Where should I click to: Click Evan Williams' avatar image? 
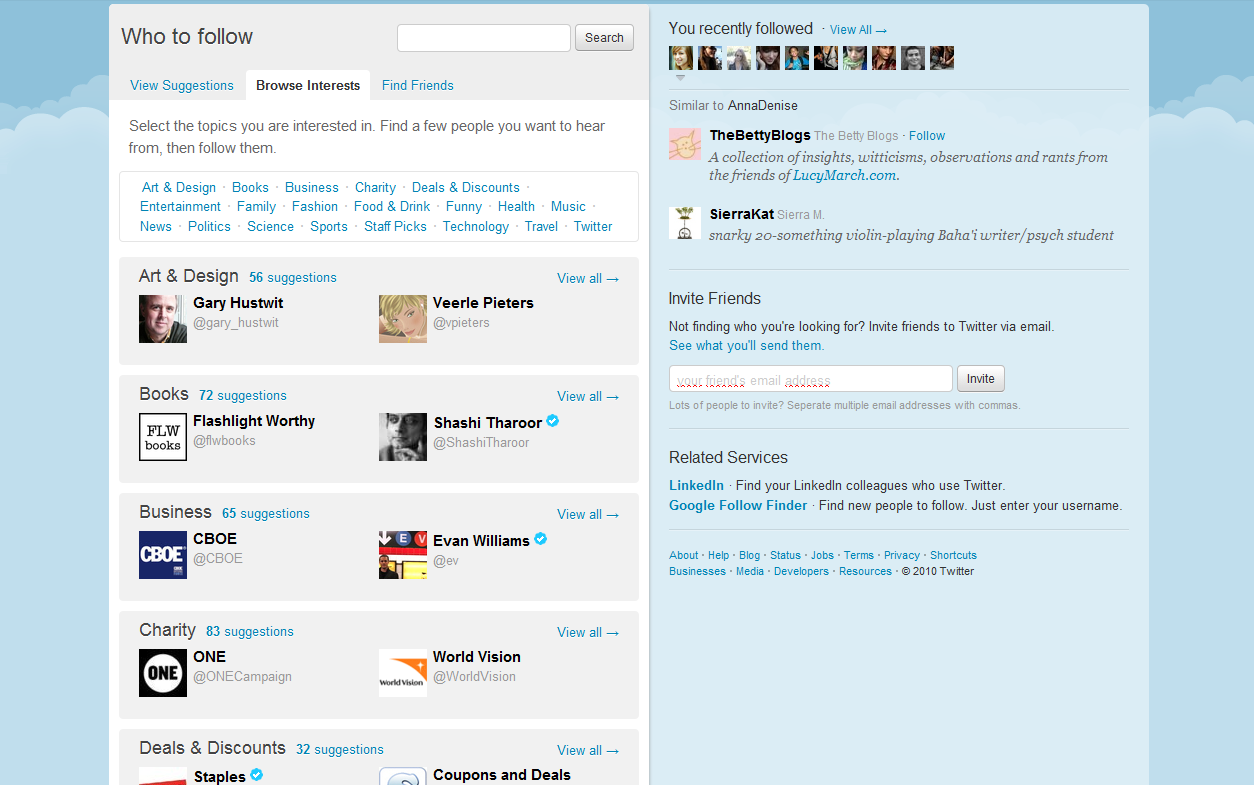403,555
